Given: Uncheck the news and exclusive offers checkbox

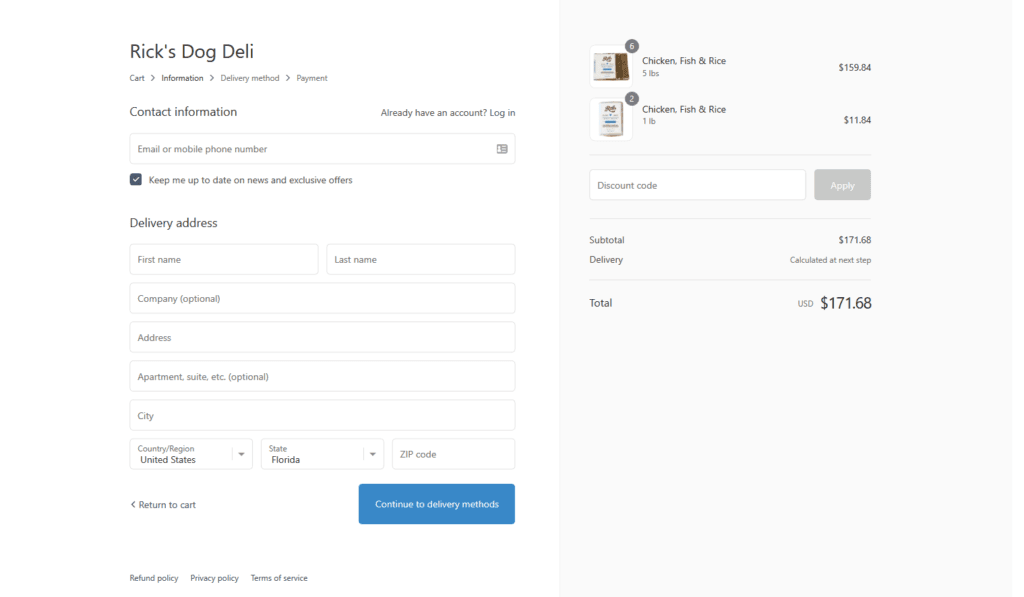Looking at the screenshot, I should coord(136,180).
